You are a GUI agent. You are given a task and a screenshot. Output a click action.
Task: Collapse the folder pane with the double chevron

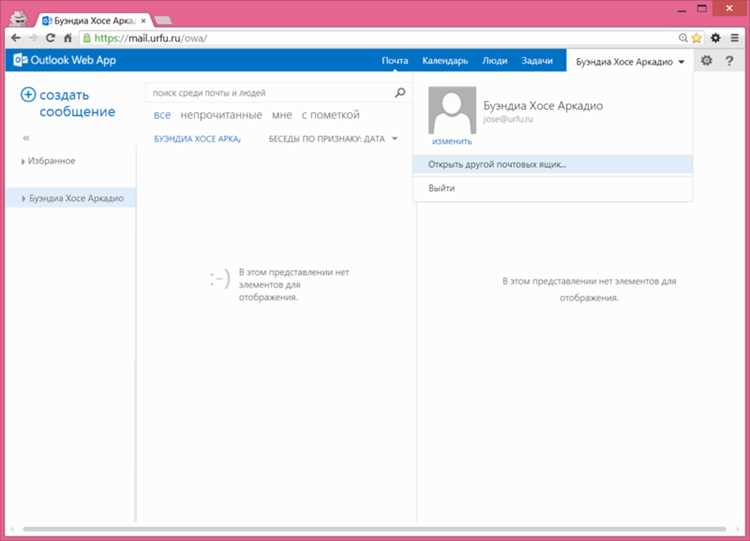(26, 138)
